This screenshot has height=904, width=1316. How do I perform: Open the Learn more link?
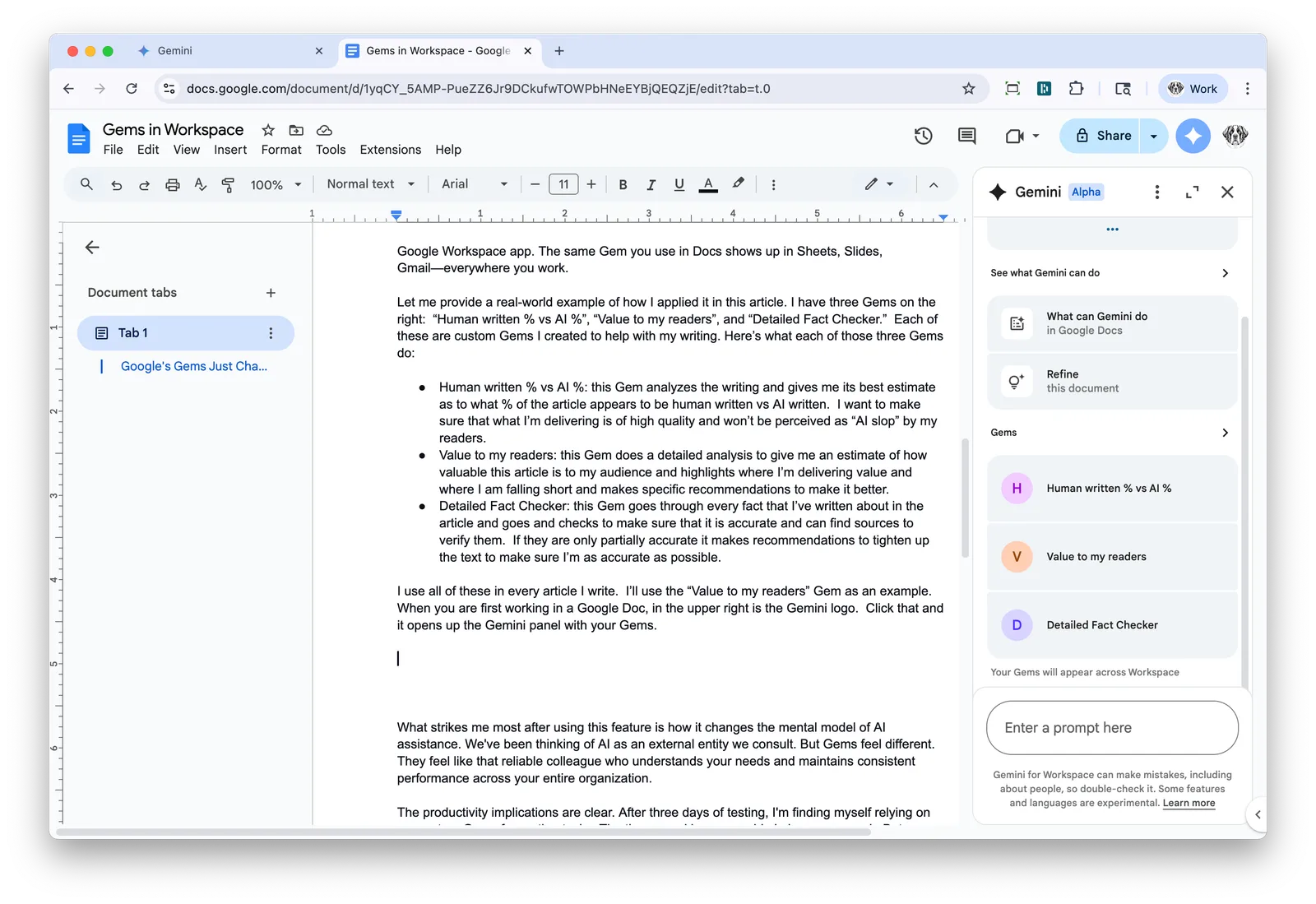[1189, 803]
